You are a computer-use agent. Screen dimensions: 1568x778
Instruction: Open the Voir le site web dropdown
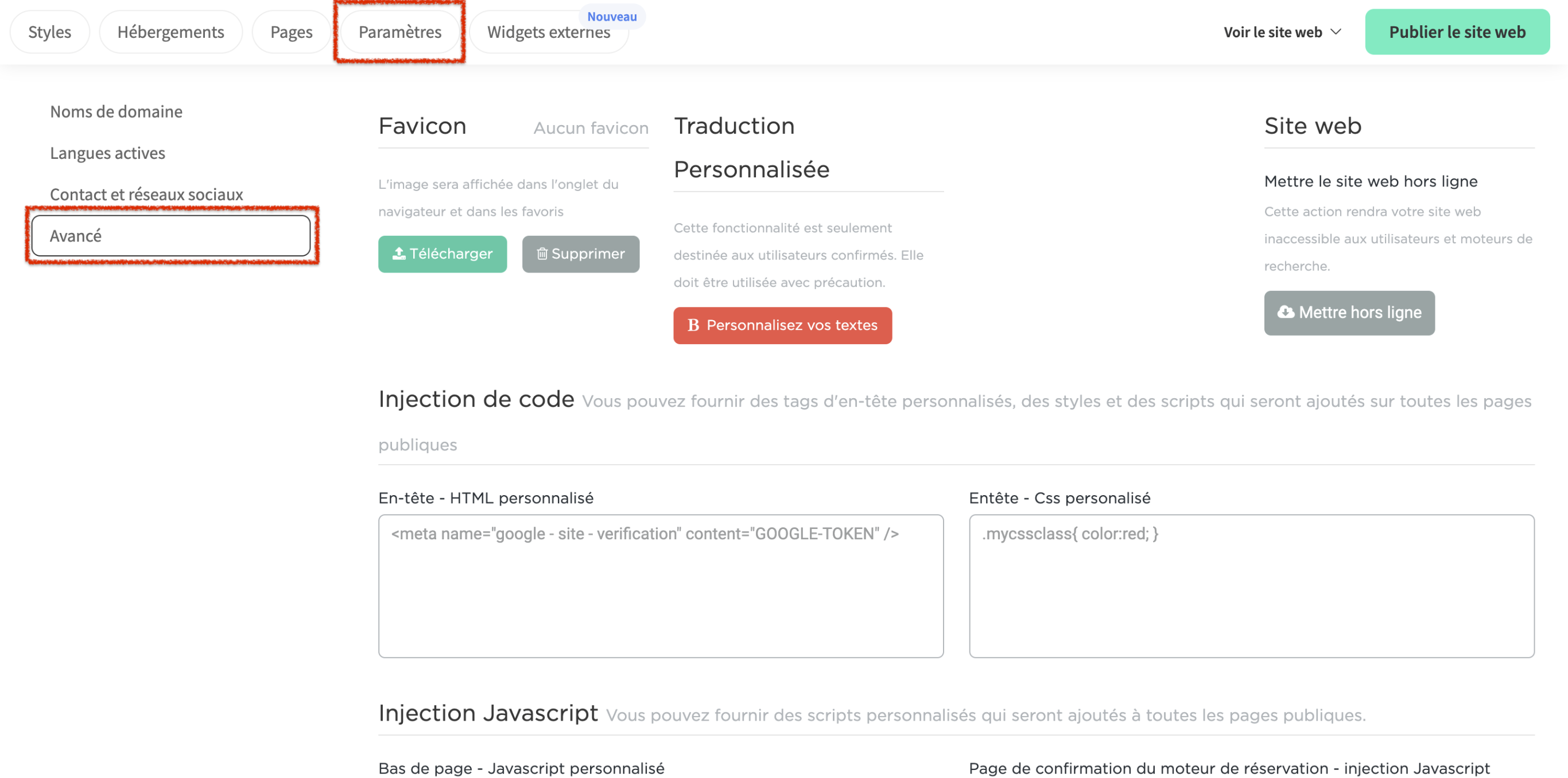click(x=1273, y=32)
